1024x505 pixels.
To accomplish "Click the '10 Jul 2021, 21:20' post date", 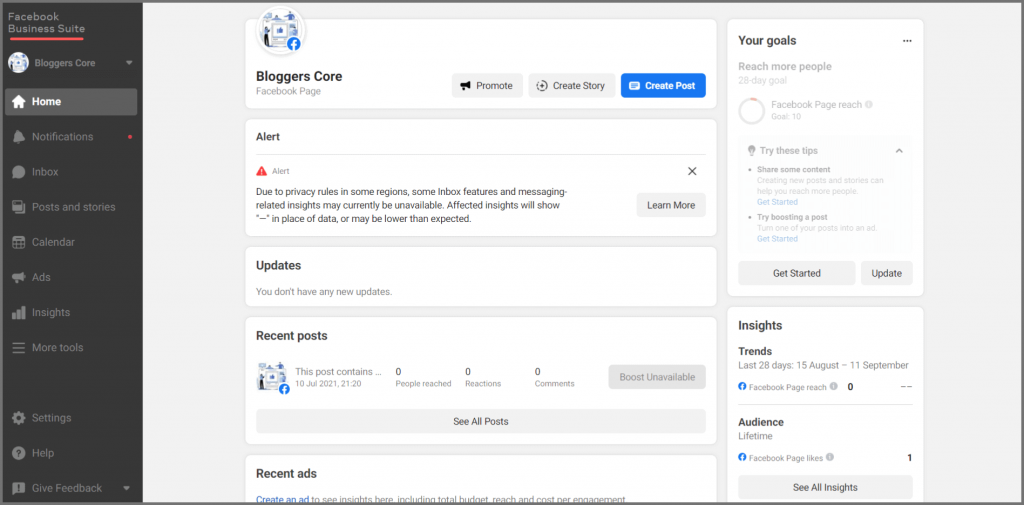I will (x=328, y=383).
